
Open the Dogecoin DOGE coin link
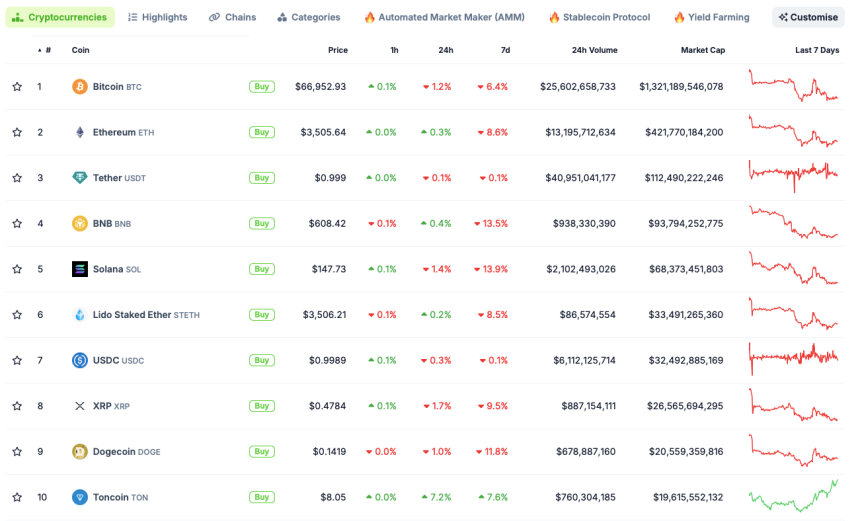(x=127, y=451)
